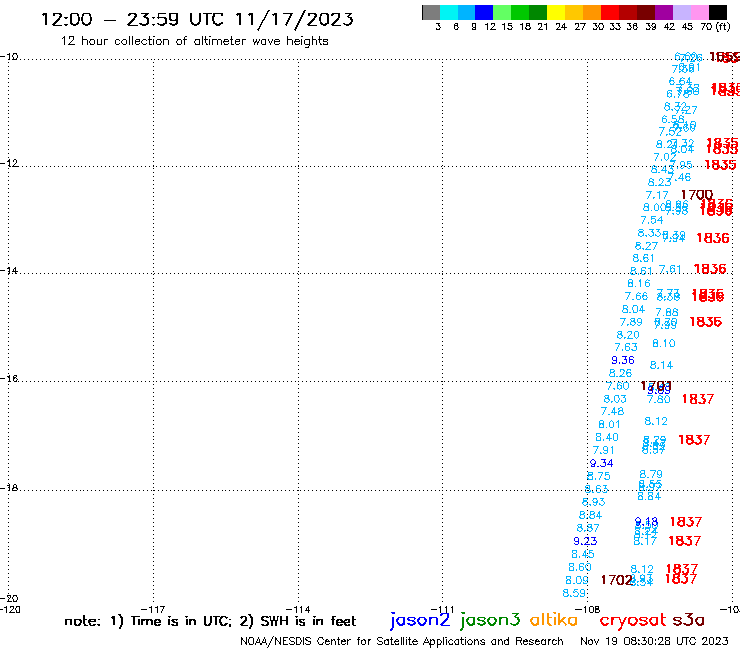Click the wave height value '8.26'
This screenshot has width=740, height=650.
620,373
